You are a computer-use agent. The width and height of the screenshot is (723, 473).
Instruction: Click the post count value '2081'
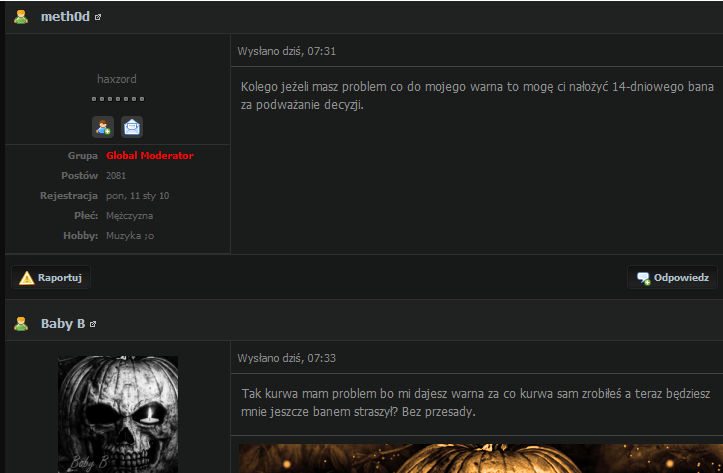[116, 176]
